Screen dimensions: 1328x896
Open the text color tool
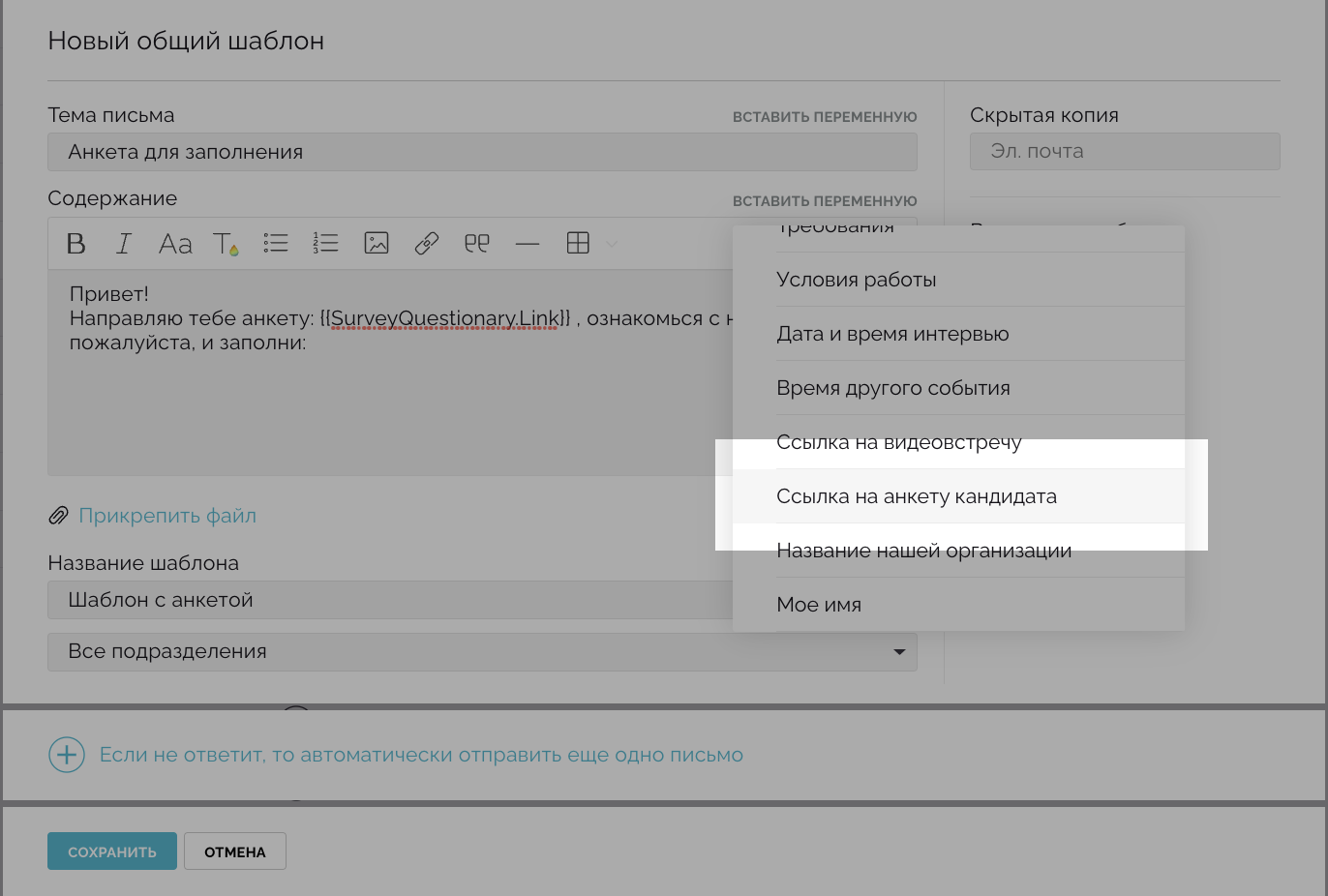click(226, 244)
